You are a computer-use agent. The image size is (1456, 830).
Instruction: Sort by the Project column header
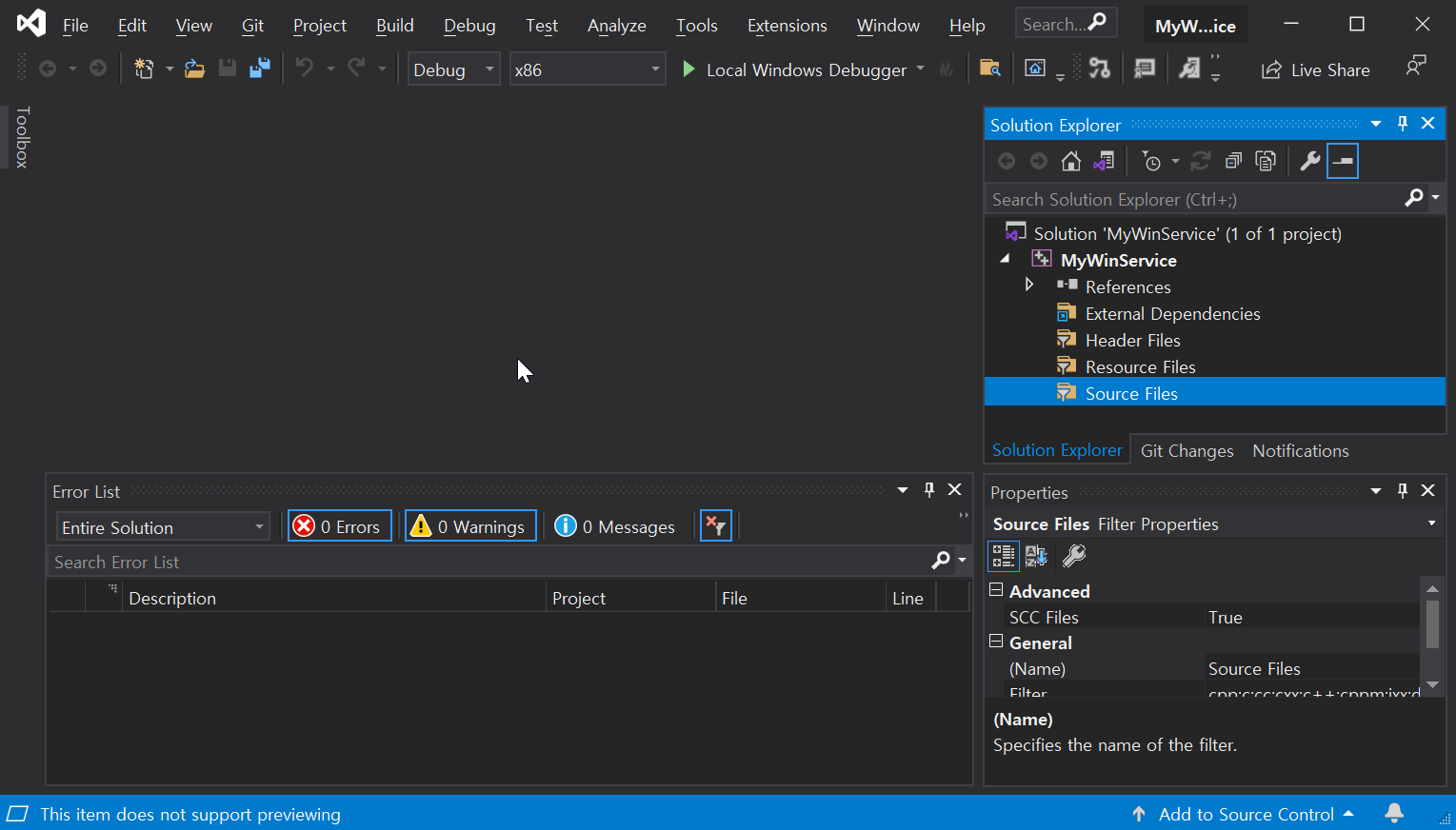pyautogui.click(x=630, y=598)
